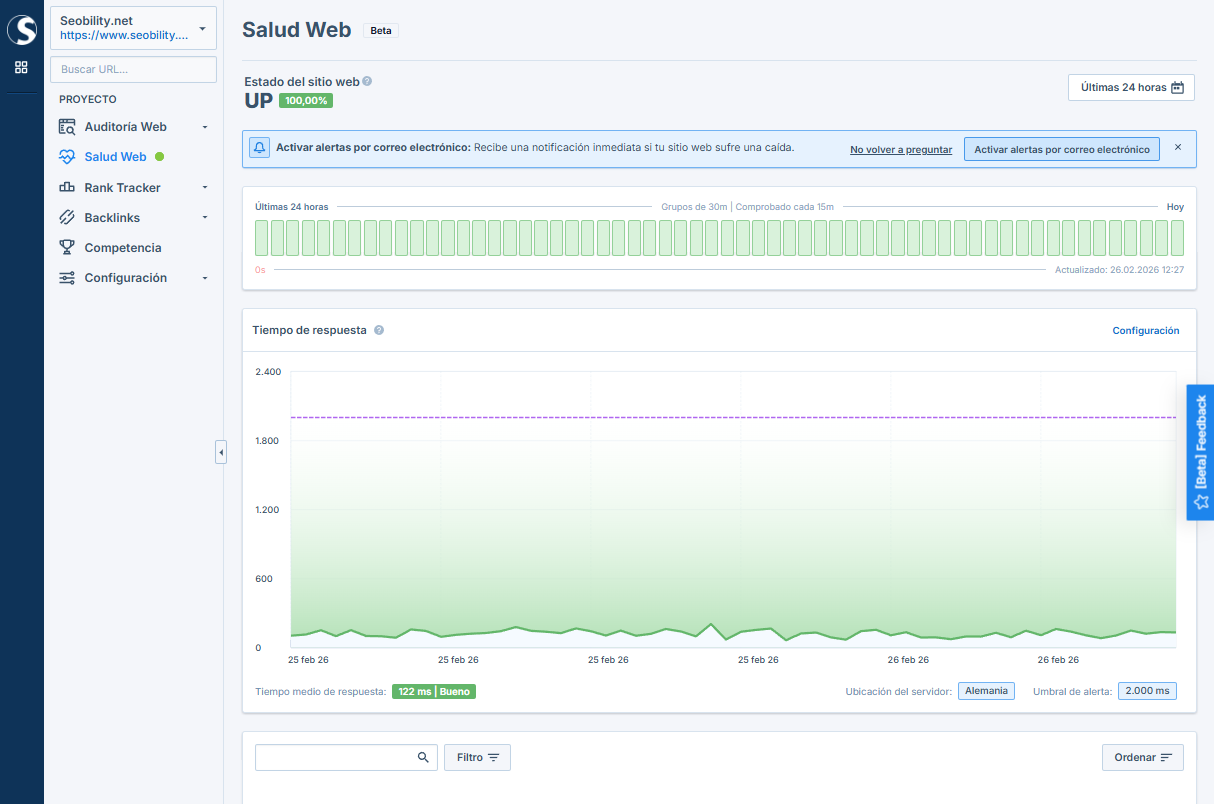
Task: Click the first uptime bar in the status timeline
Action: coord(262,238)
